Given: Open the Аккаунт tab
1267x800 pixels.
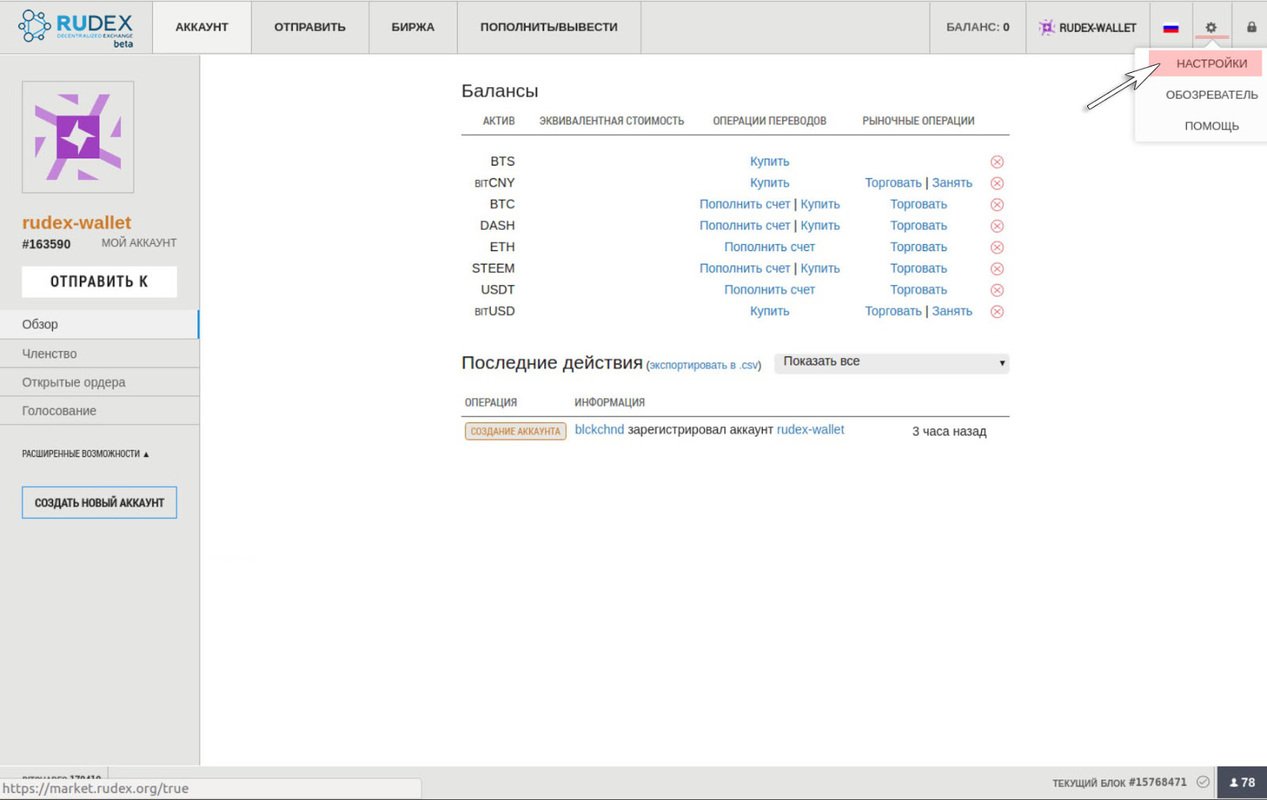Looking at the screenshot, I should 202,27.
